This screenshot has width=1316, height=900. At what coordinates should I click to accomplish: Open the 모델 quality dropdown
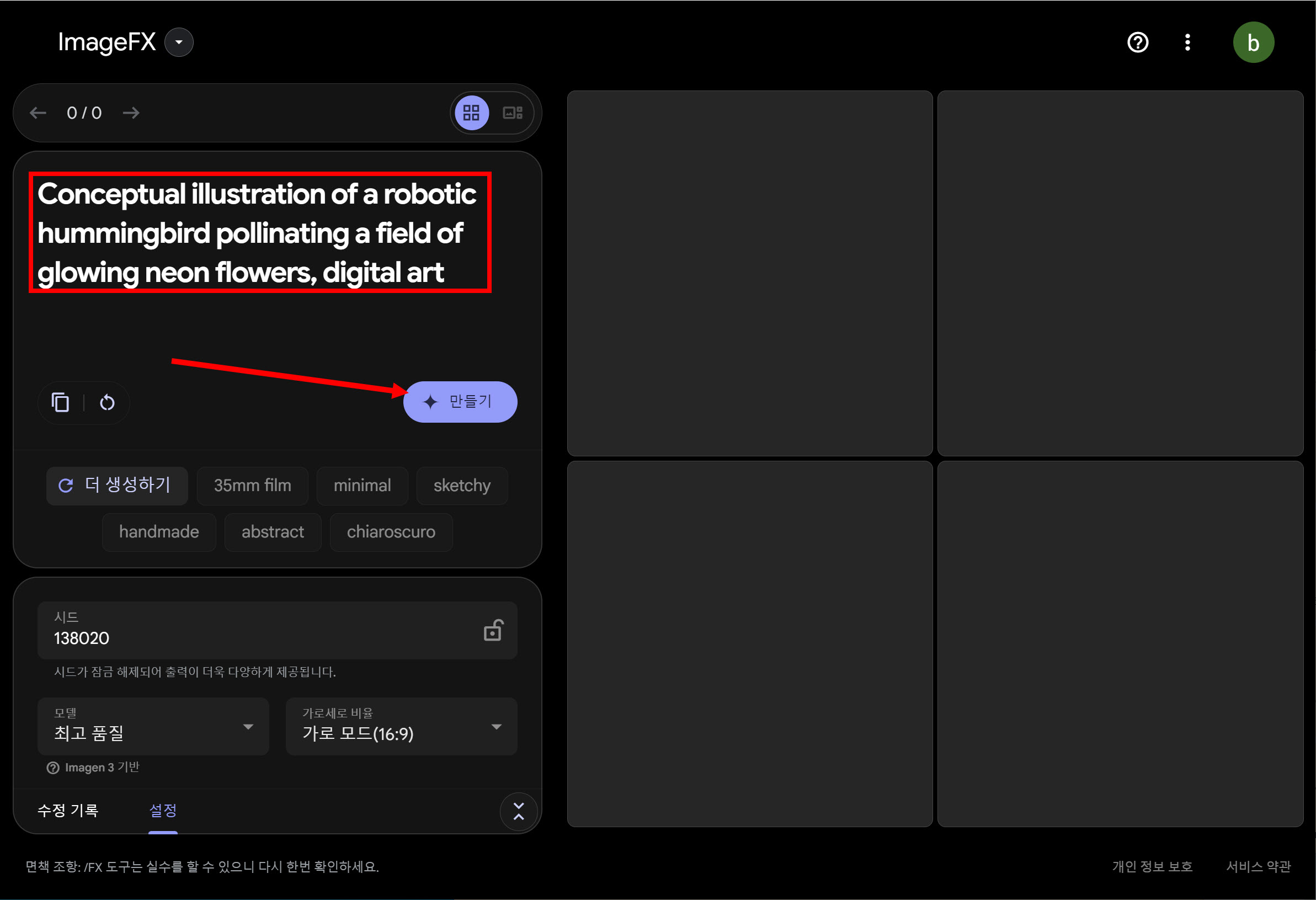[x=153, y=727]
